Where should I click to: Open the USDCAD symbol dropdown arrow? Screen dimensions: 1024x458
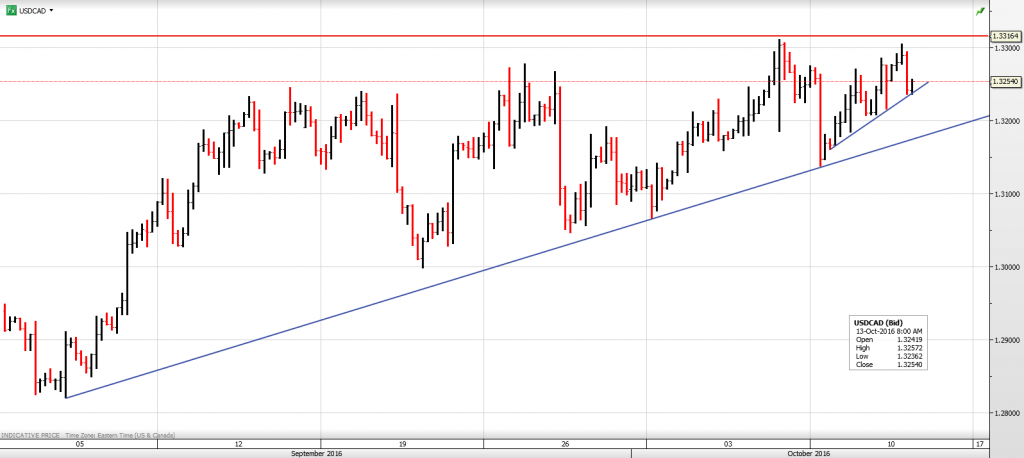point(51,10)
